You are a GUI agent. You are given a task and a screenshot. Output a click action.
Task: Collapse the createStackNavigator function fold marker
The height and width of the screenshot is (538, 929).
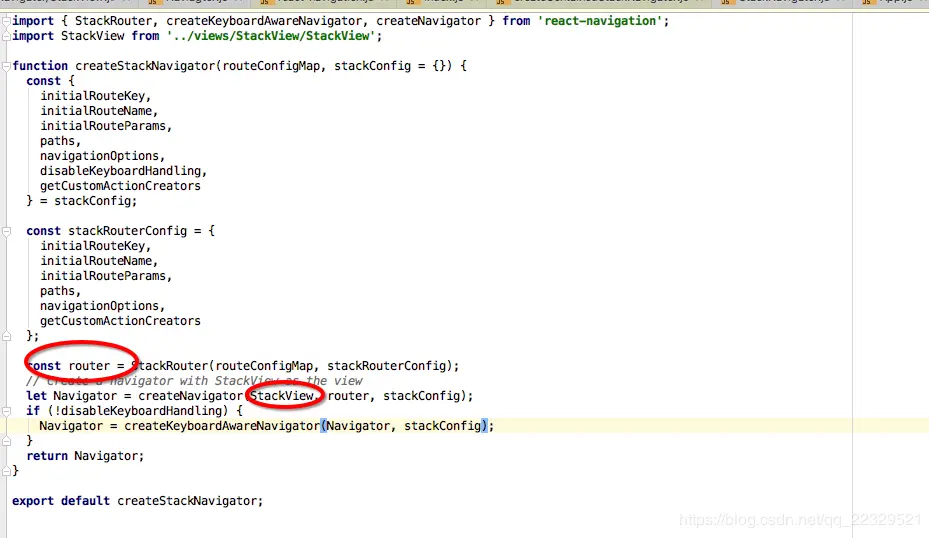[6, 66]
